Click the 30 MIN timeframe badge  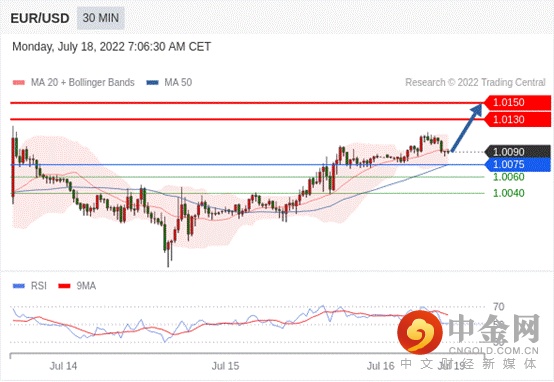click(x=101, y=18)
